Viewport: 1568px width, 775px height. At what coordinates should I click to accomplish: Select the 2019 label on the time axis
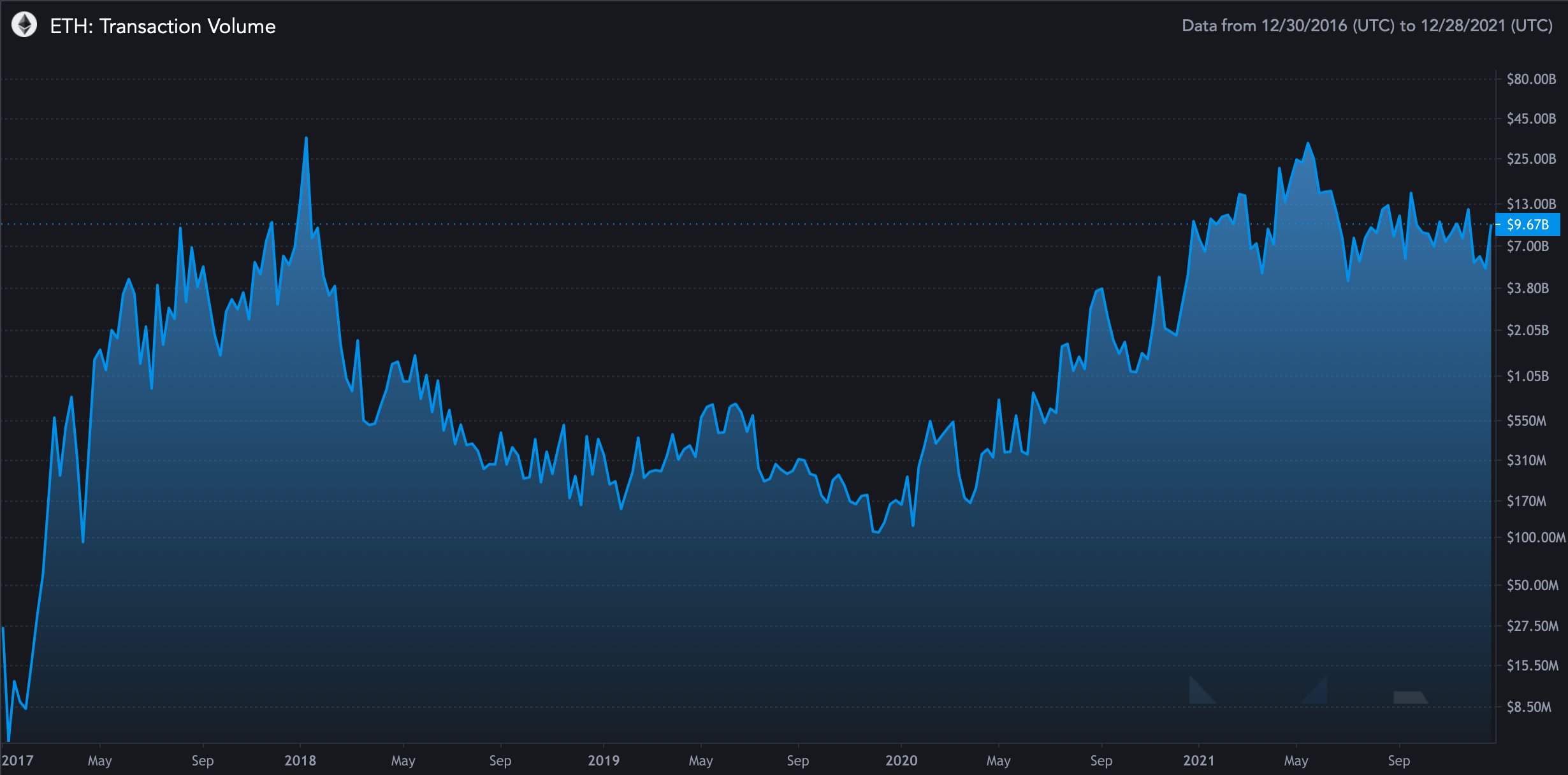click(603, 760)
